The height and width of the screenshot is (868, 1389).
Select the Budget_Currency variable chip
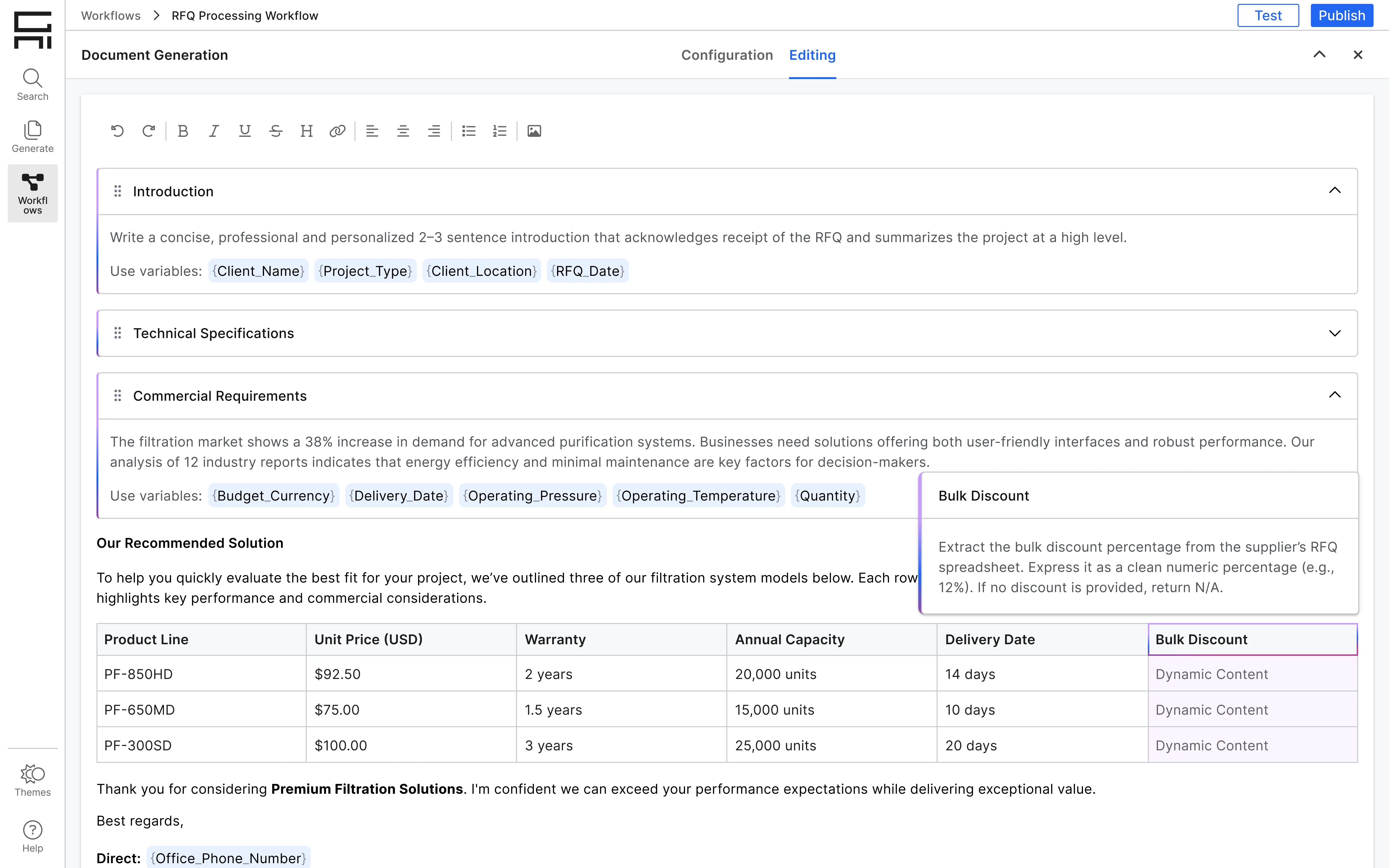[274, 495]
